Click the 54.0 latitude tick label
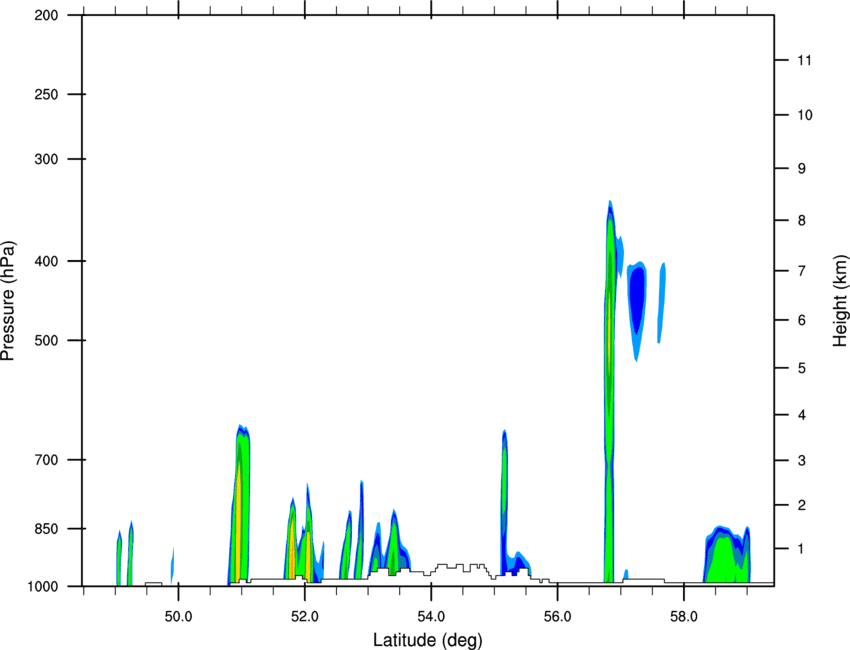 point(431,617)
